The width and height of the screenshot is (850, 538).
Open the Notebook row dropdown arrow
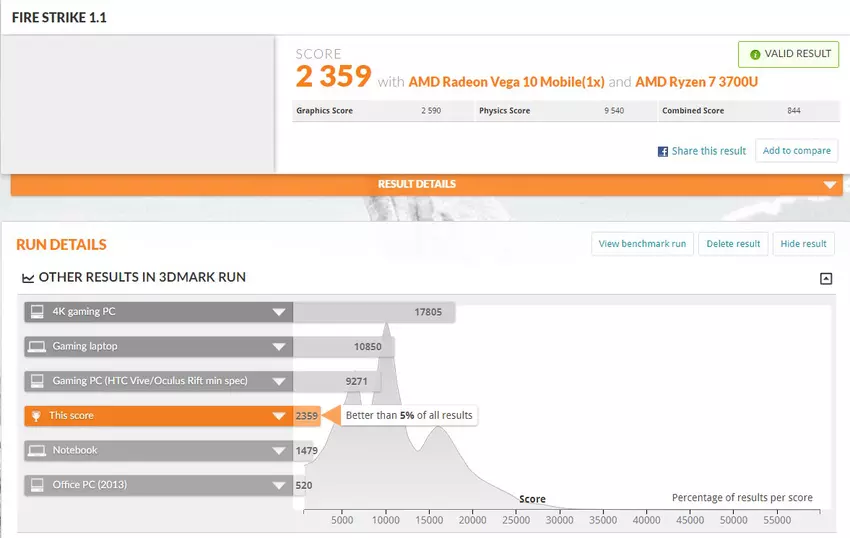tap(279, 451)
